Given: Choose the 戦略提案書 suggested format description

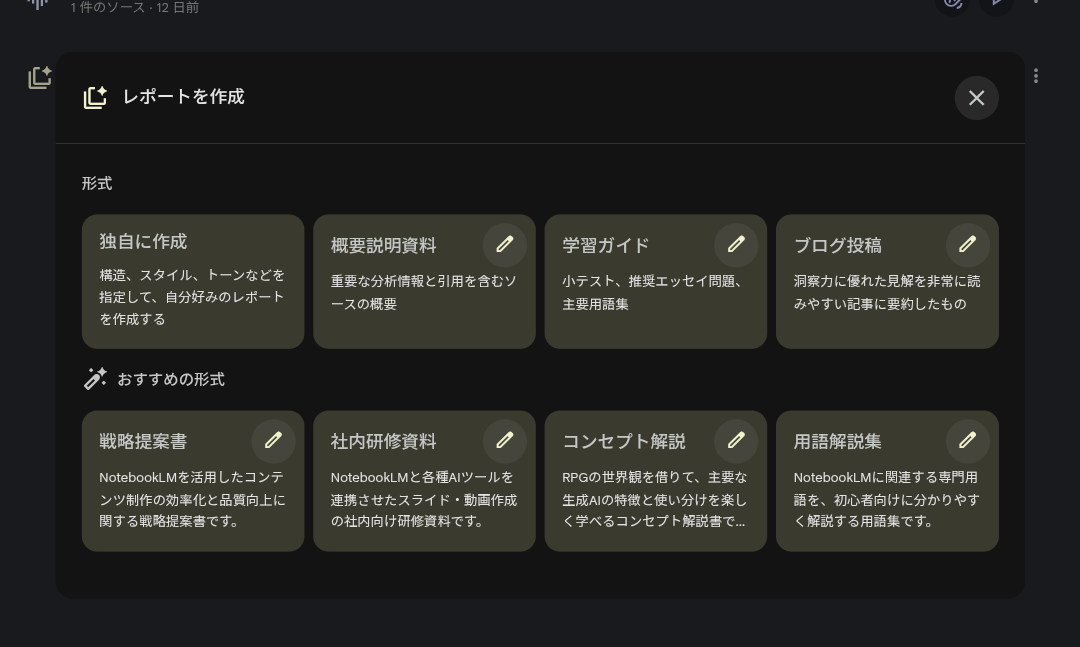Looking at the screenshot, I should click(x=192, y=499).
